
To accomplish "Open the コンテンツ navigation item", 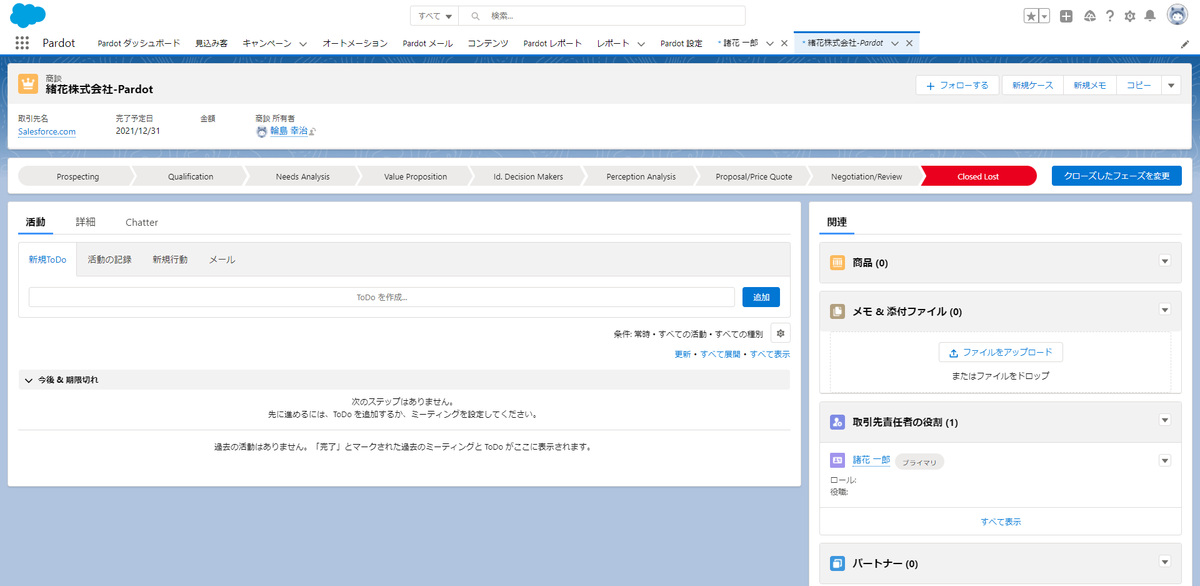I will click(x=488, y=44).
